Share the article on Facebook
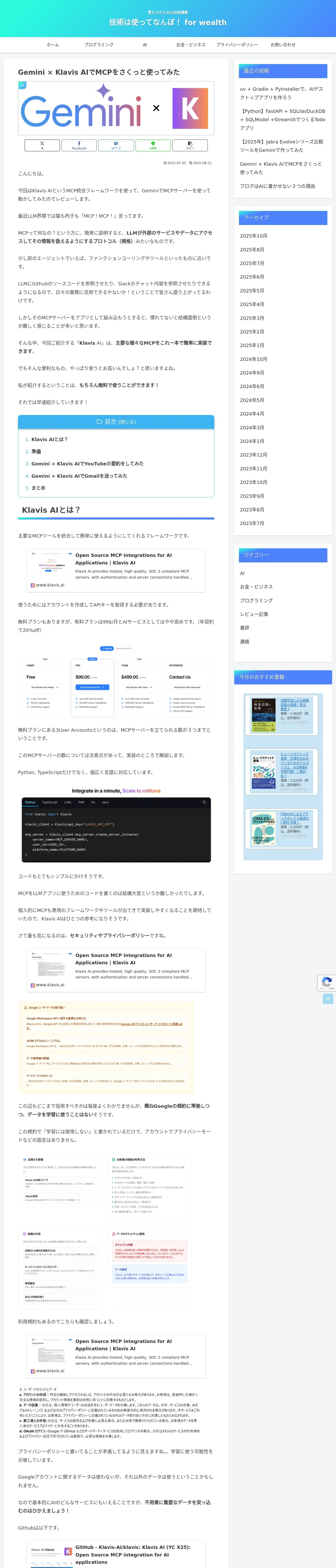 79,146
